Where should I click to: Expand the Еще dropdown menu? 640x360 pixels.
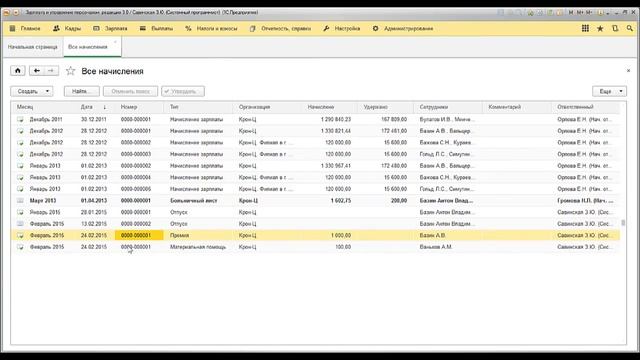coord(609,91)
